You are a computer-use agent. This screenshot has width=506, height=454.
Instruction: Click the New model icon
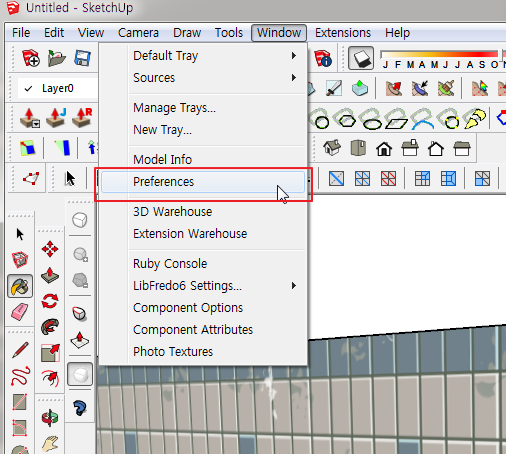coord(31,58)
